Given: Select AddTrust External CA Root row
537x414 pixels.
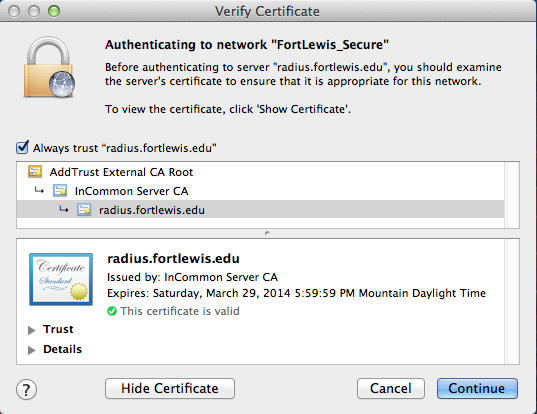Looking at the screenshot, I should (x=260, y=172).
